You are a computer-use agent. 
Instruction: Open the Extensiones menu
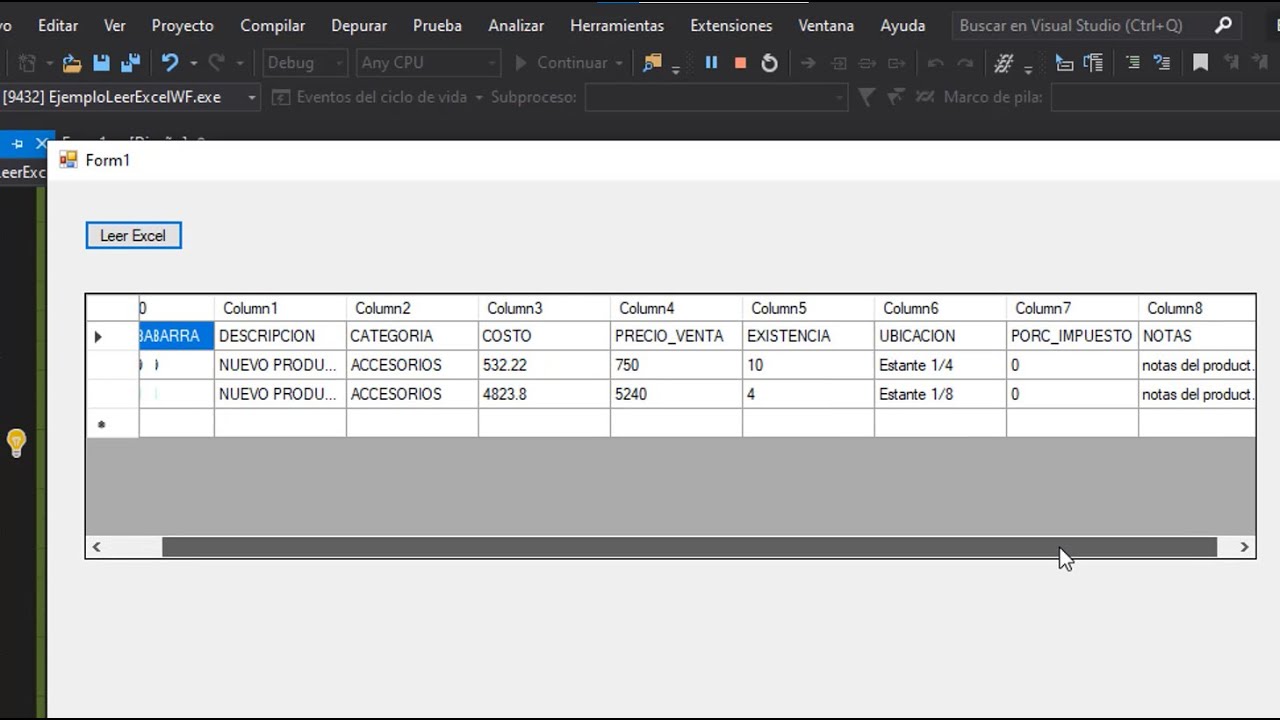[x=731, y=25]
